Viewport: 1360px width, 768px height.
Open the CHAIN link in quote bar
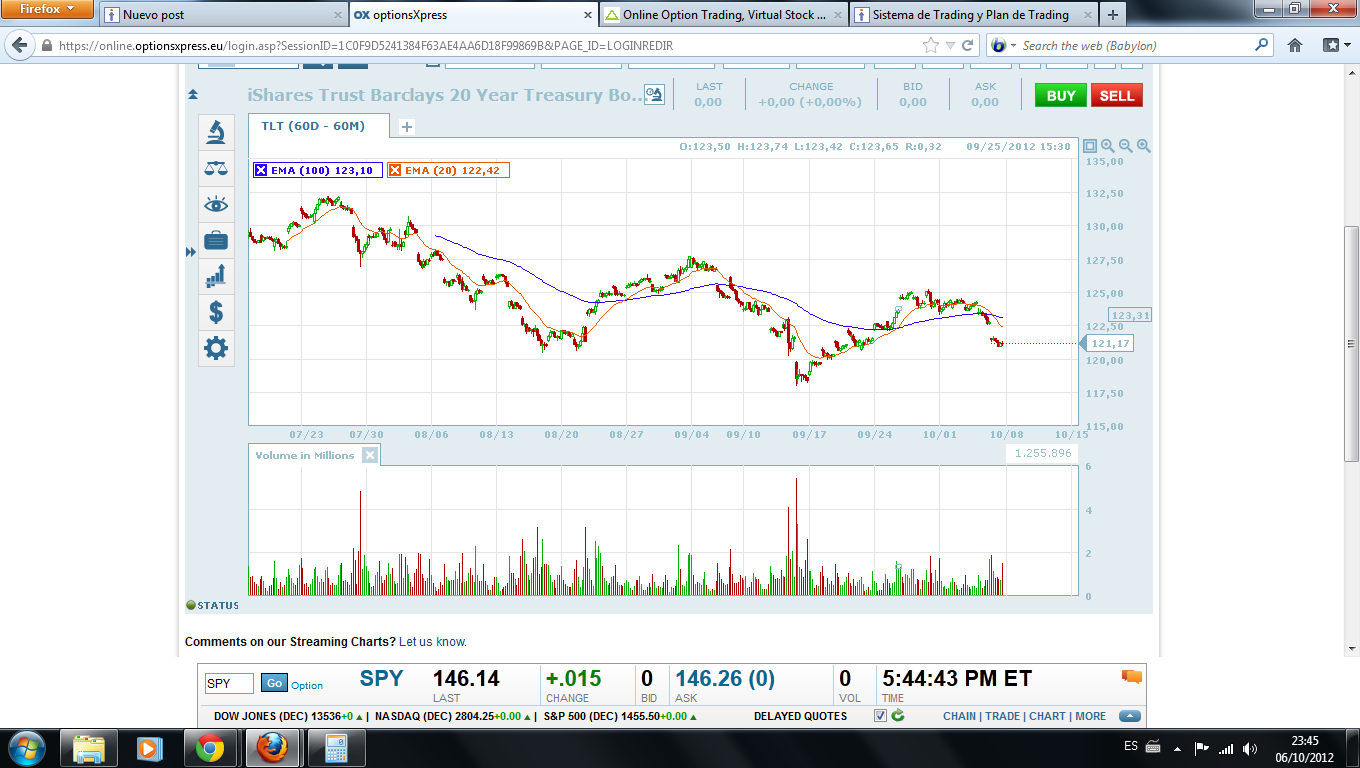(959, 716)
